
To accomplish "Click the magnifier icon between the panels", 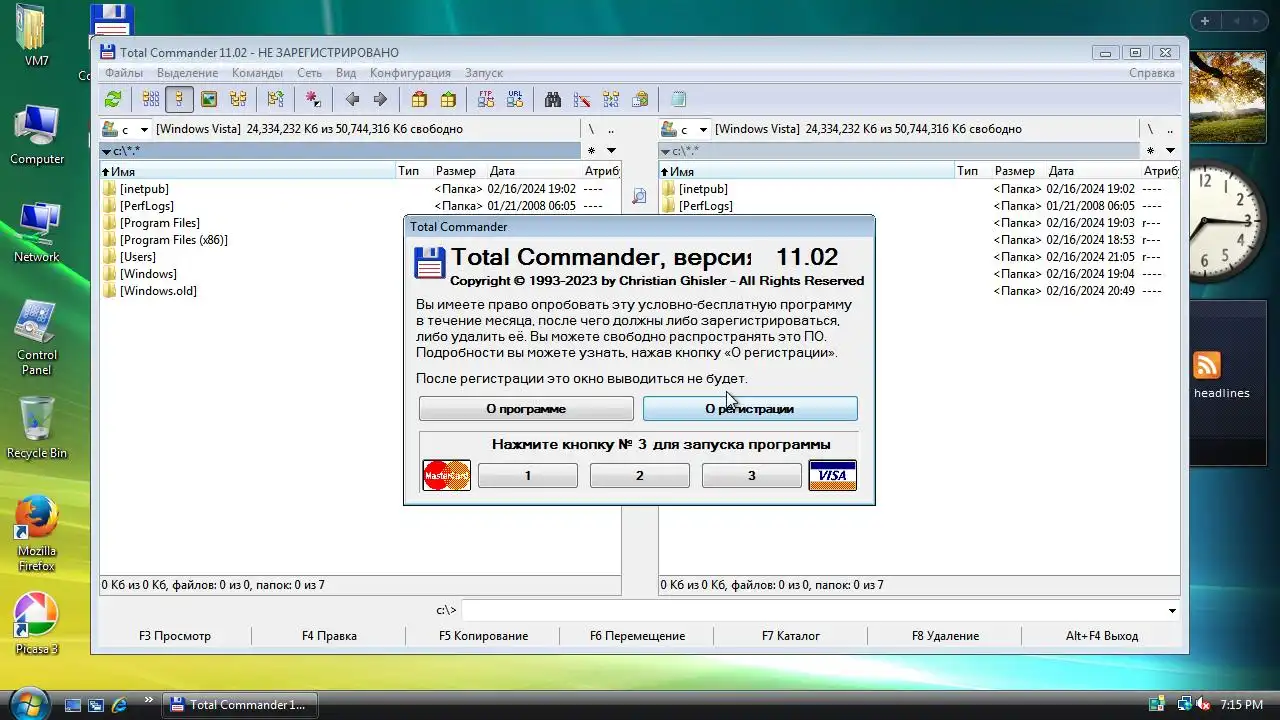I will [640, 196].
